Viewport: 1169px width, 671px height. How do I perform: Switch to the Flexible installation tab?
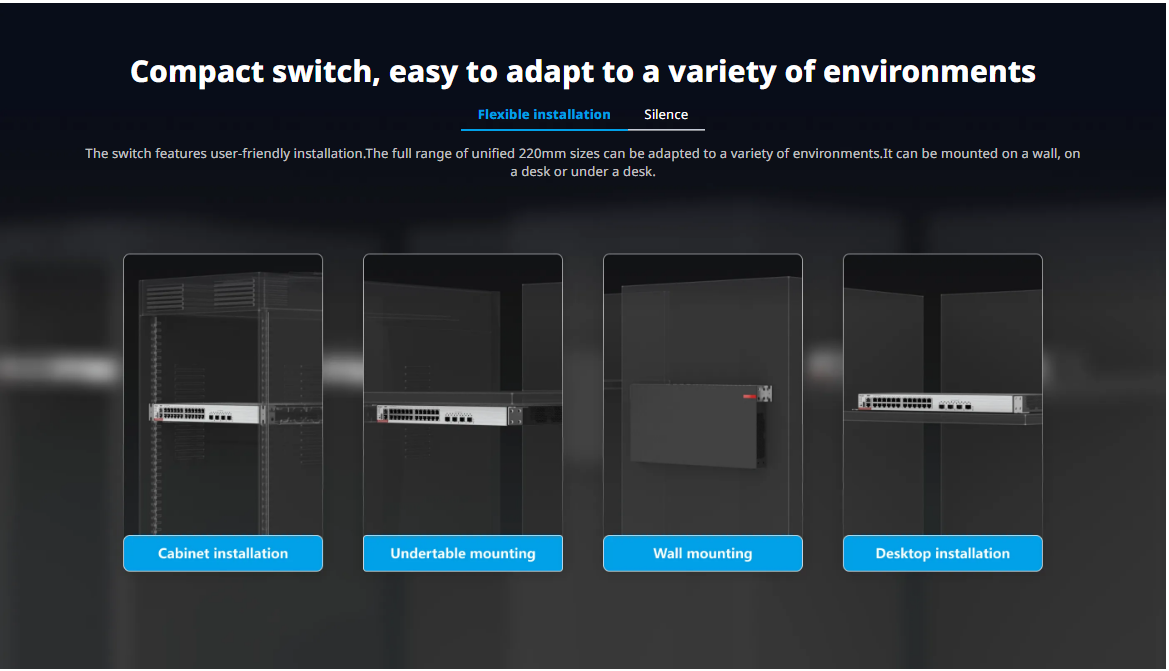pyautogui.click(x=543, y=115)
